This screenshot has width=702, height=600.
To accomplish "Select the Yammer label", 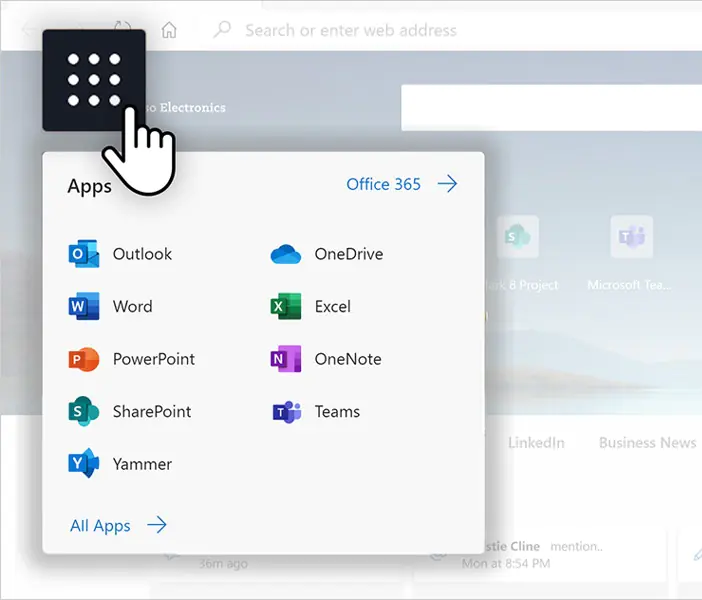I will (x=142, y=464).
